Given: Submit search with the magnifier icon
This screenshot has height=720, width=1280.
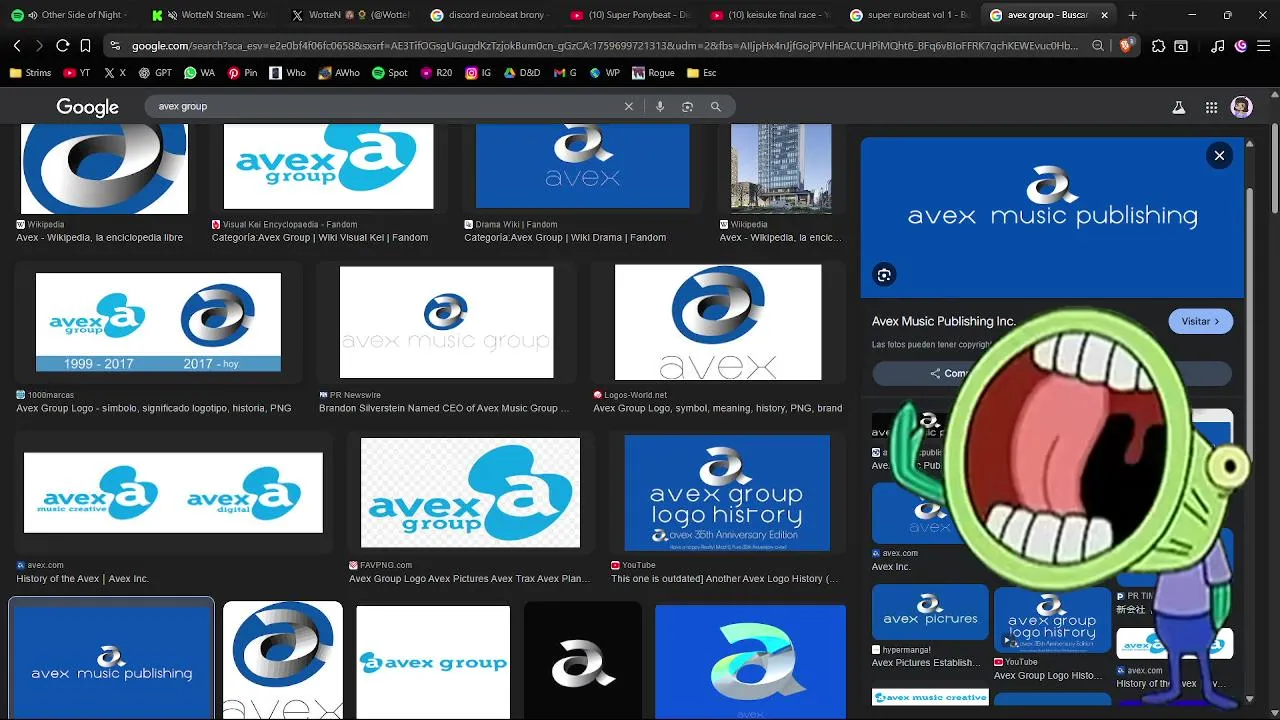Looking at the screenshot, I should click(716, 106).
